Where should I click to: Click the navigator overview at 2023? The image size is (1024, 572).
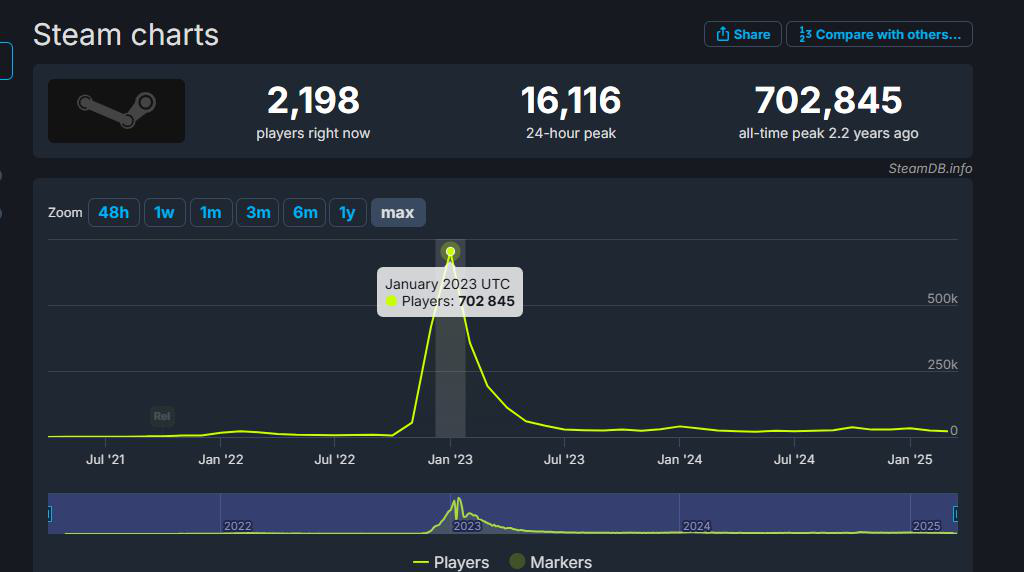coord(467,526)
